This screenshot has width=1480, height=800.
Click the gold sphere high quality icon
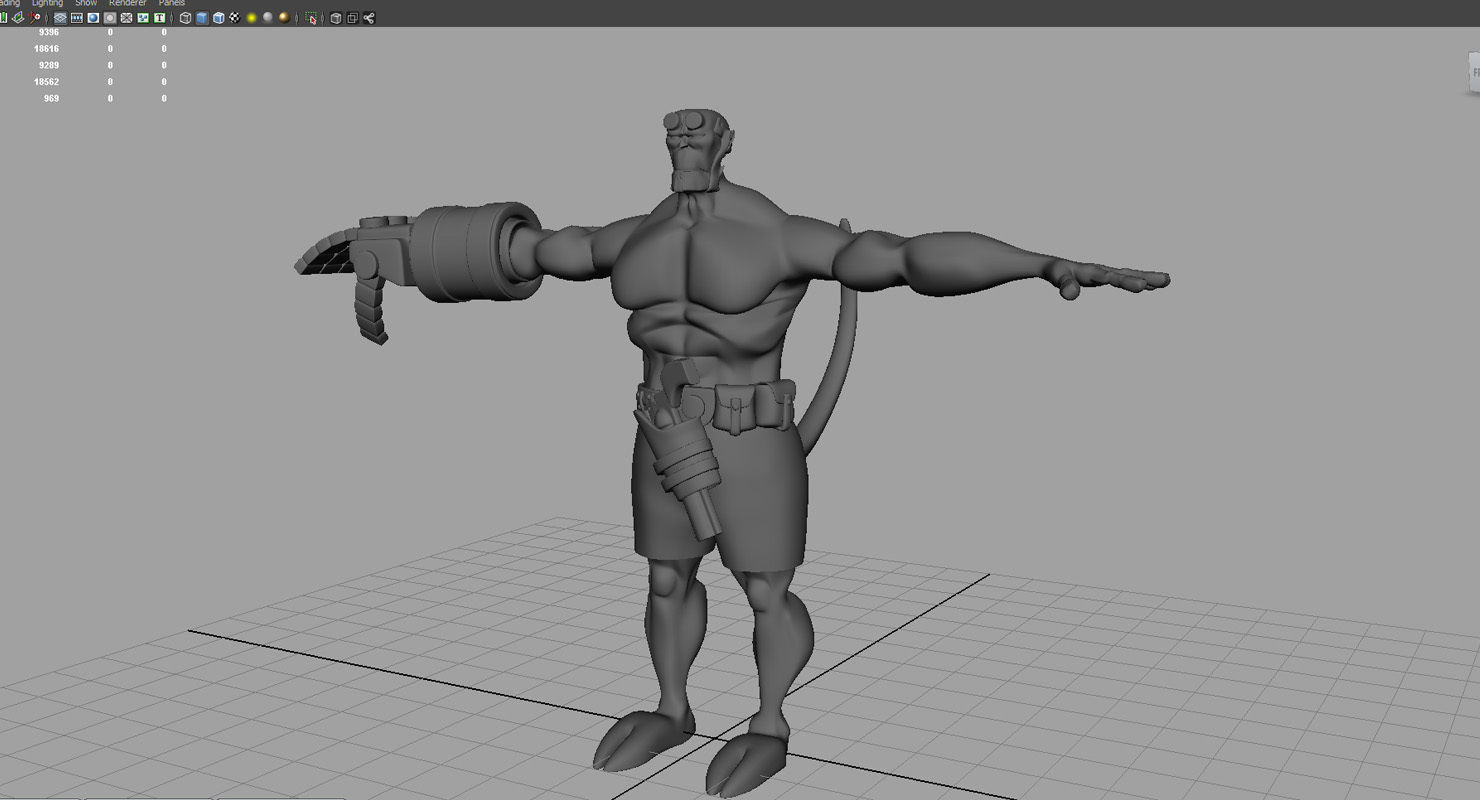pos(284,18)
